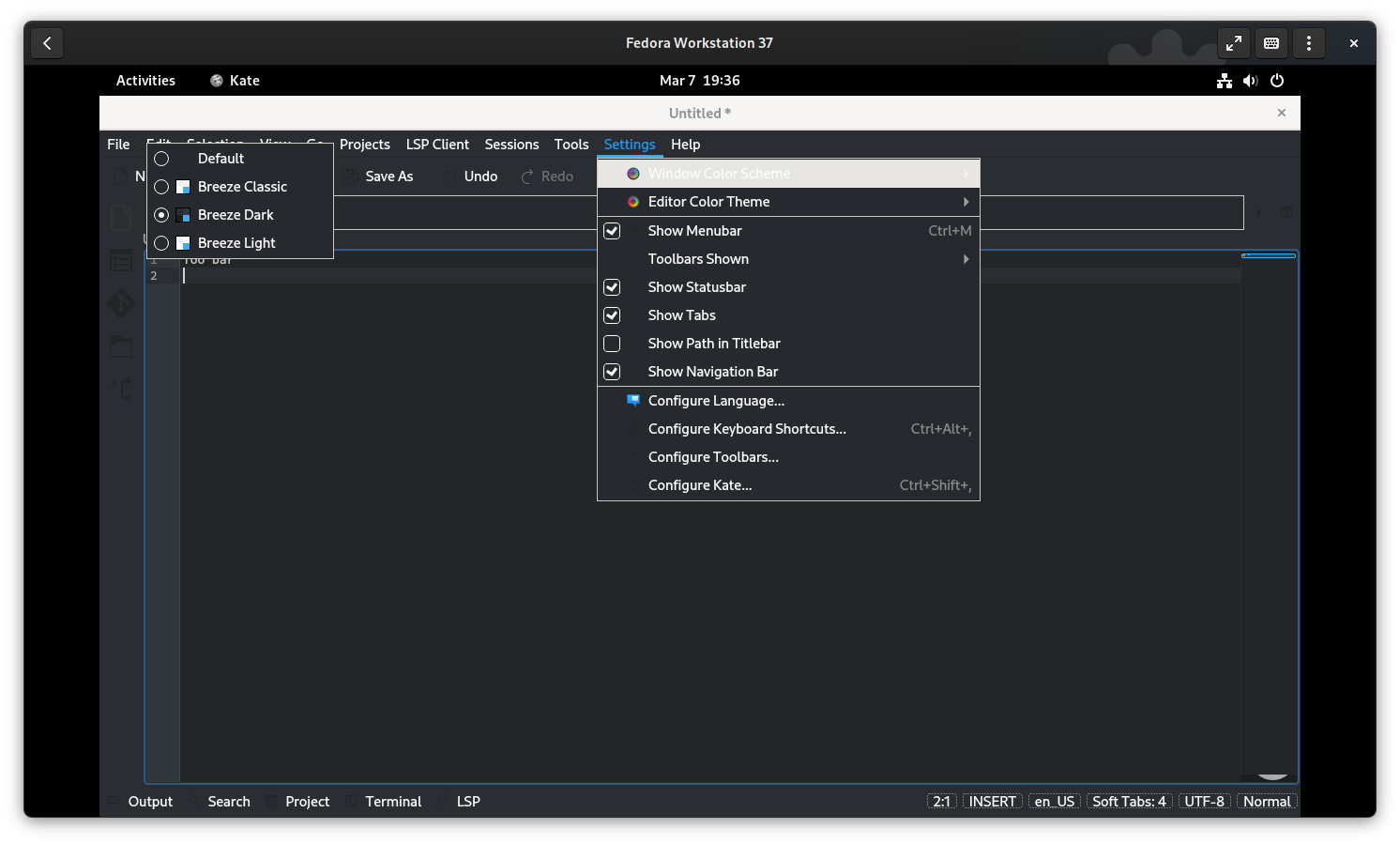This screenshot has width=1400, height=844.
Task: Click the Editor Color Theme icon
Action: click(x=633, y=202)
